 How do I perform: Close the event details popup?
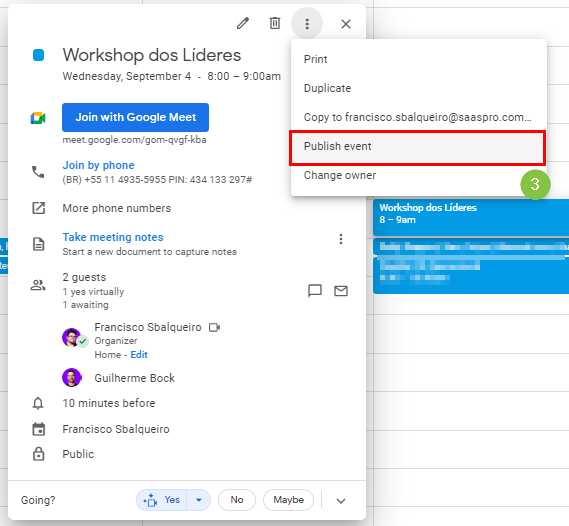[x=346, y=24]
